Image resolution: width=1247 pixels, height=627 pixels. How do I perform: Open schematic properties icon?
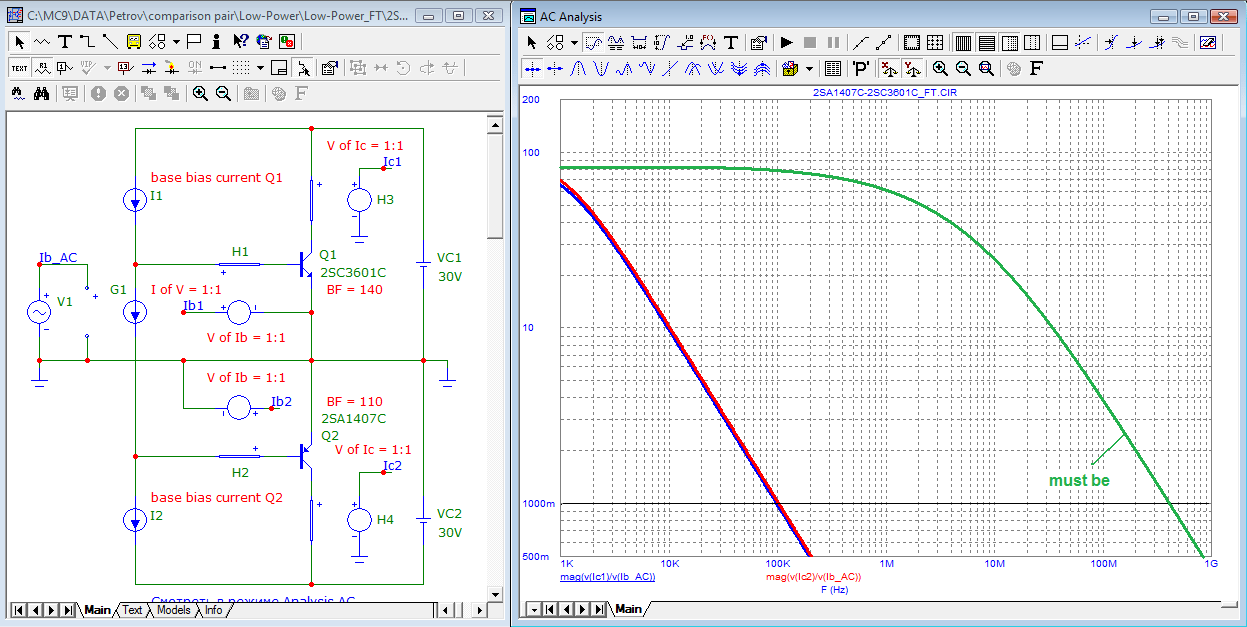(x=329, y=68)
